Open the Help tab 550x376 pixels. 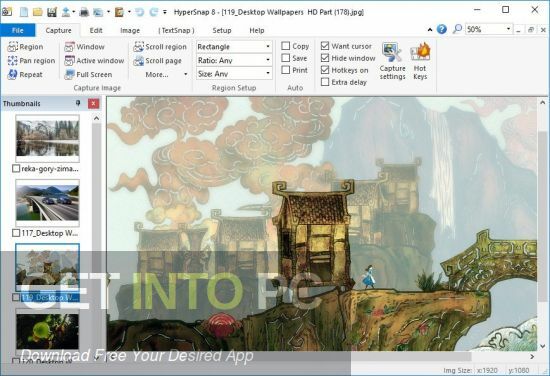257,31
